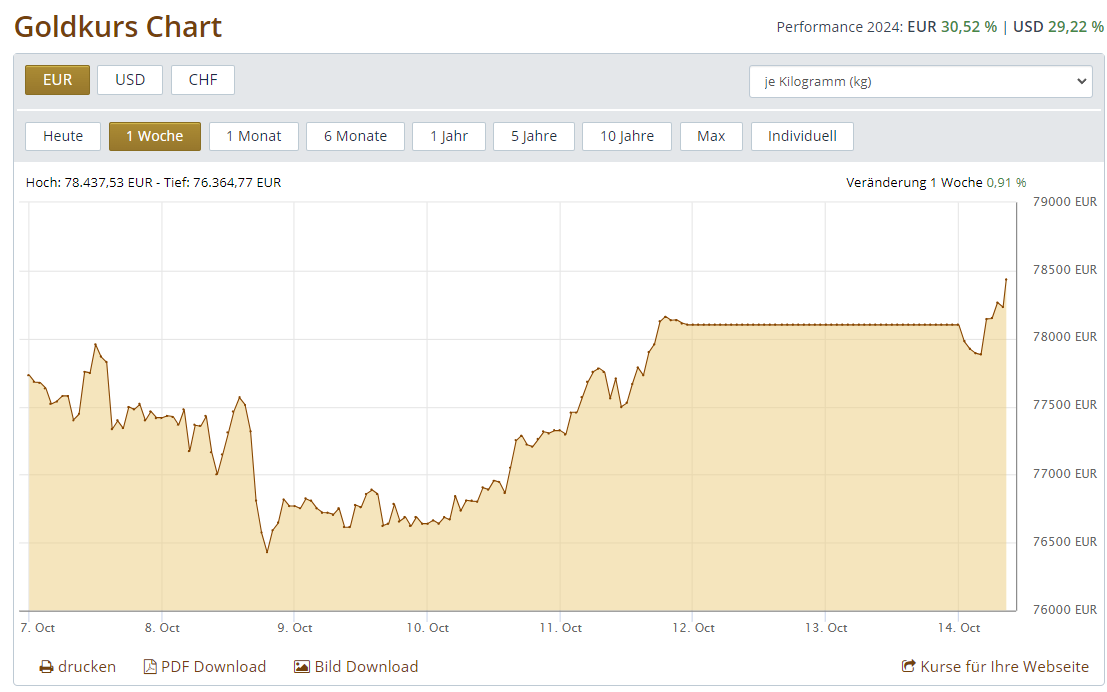The image size is (1107, 692).
Task: Click the active 1 Woche range button
Action: click(x=155, y=136)
